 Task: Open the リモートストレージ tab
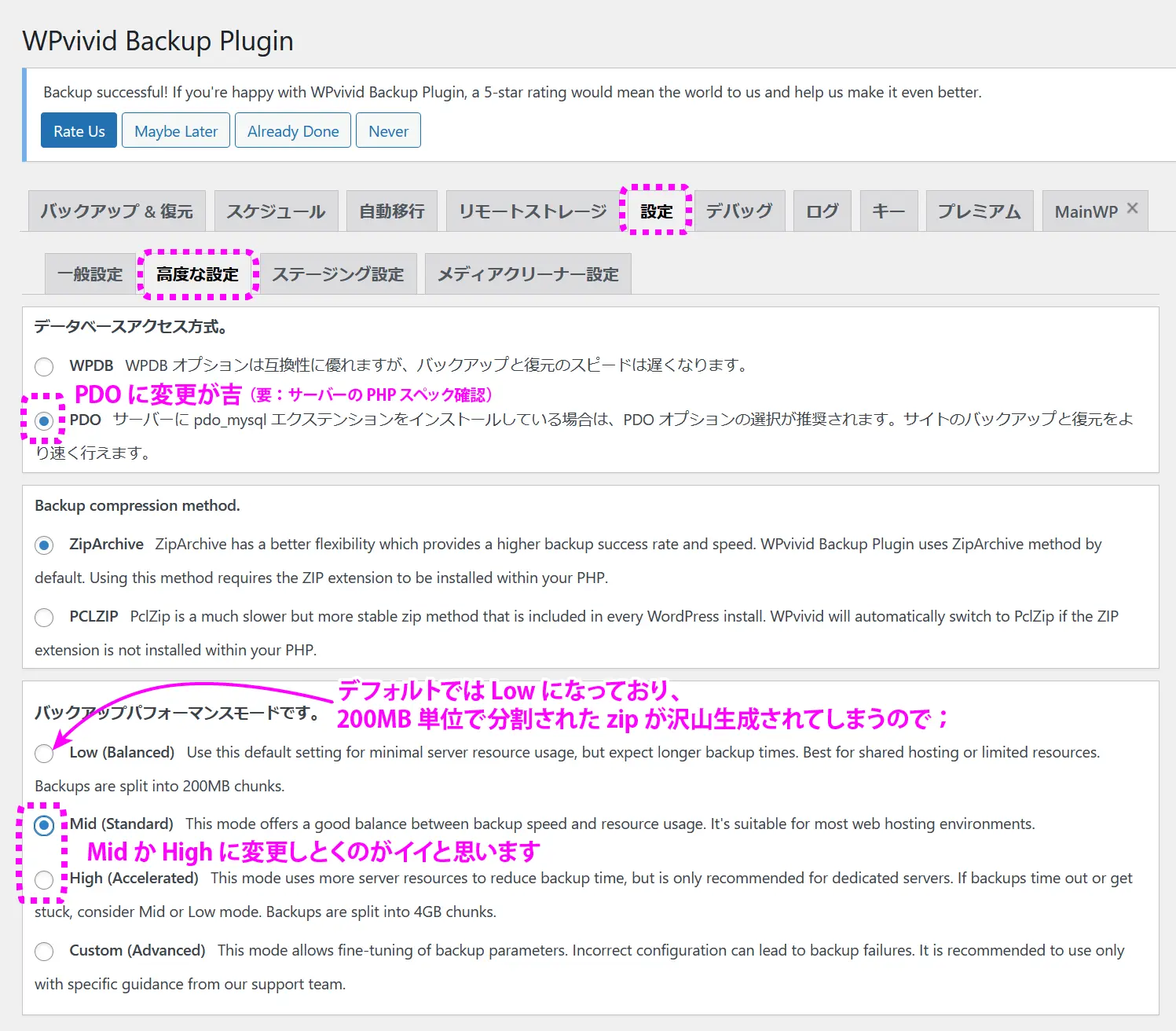[x=532, y=211]
